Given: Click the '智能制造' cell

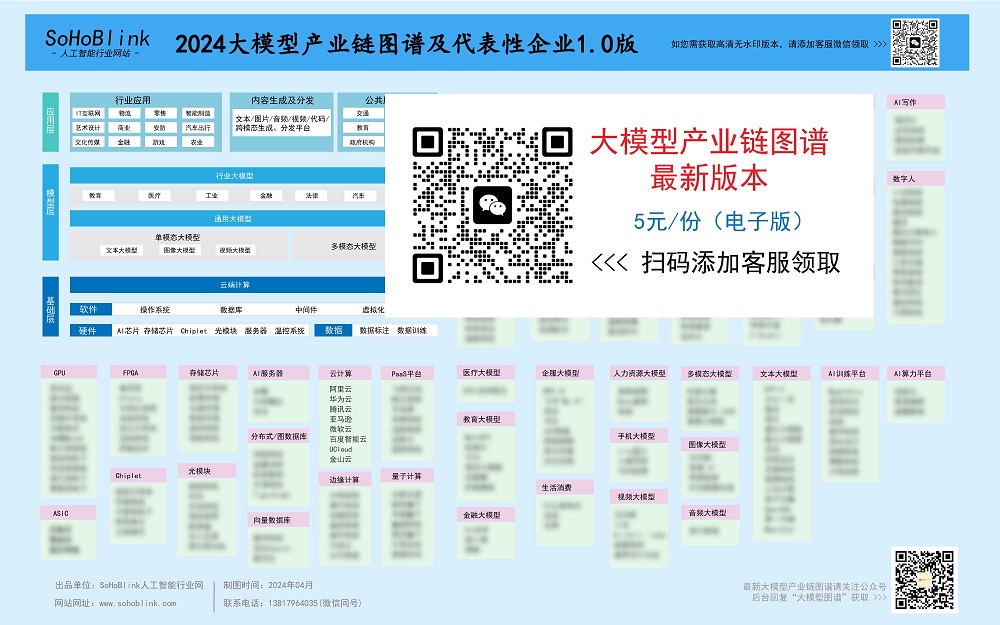Looking at the screenshot, I should (198, 114).
